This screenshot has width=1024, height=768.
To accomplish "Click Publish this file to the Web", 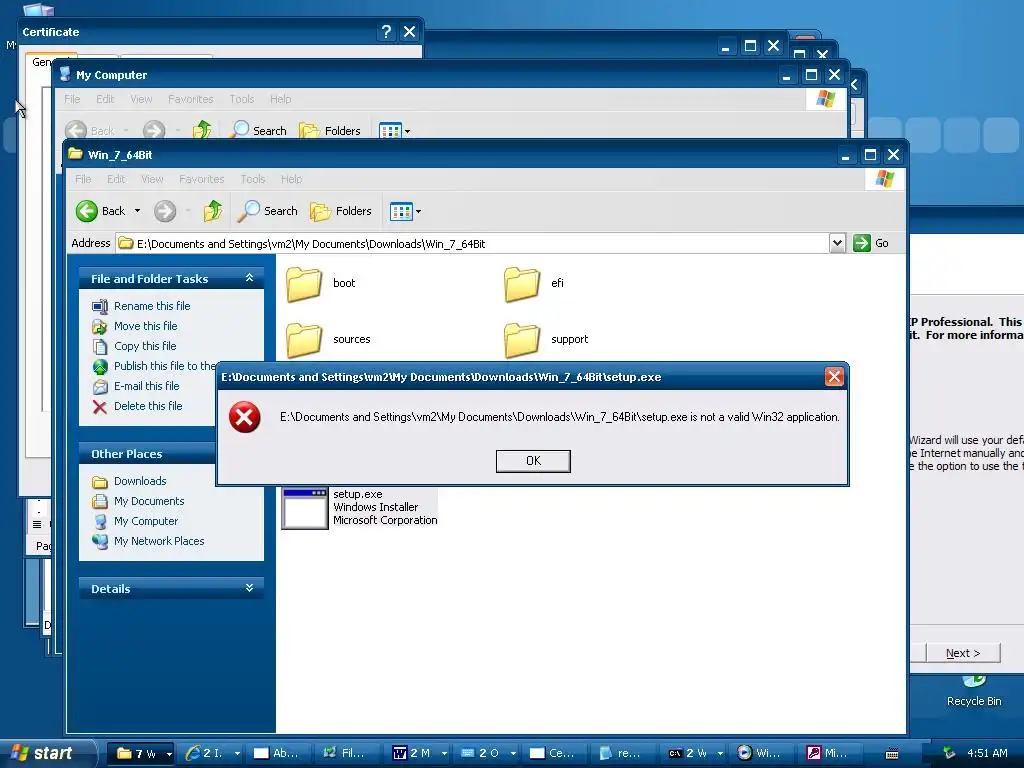I will (165, 366).
